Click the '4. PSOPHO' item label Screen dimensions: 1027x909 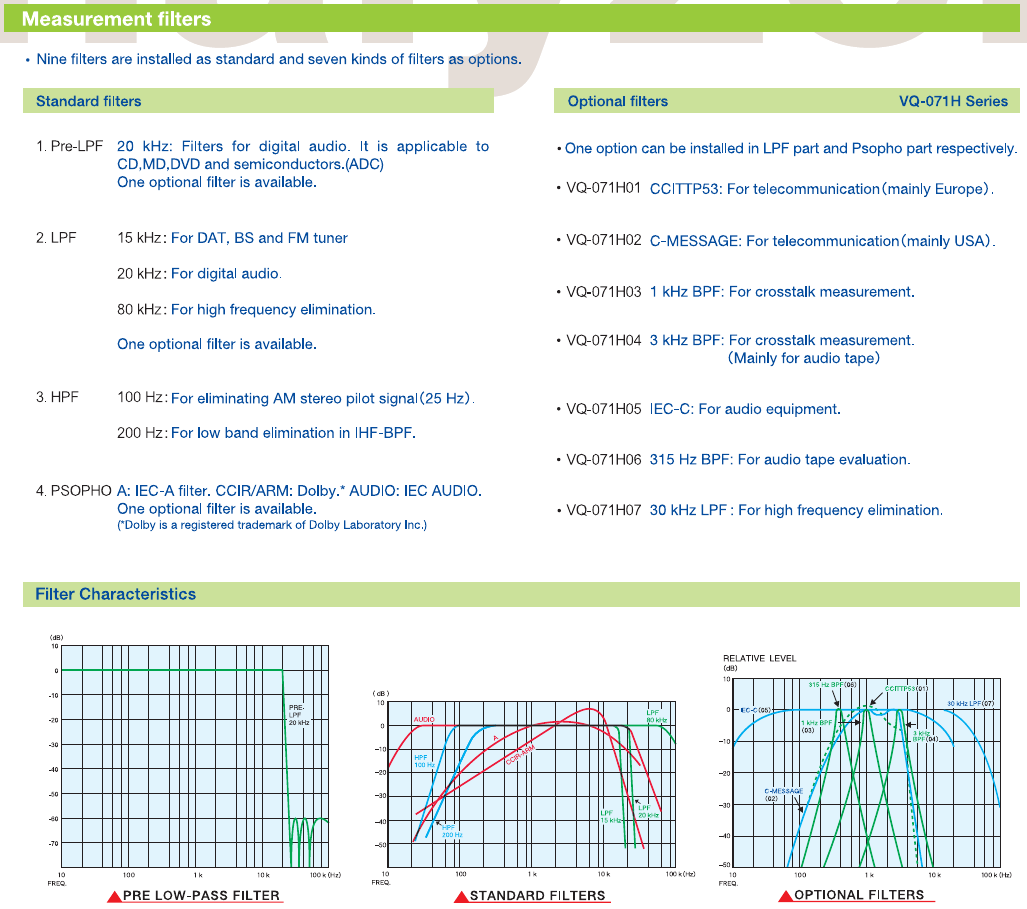(73, 491)
